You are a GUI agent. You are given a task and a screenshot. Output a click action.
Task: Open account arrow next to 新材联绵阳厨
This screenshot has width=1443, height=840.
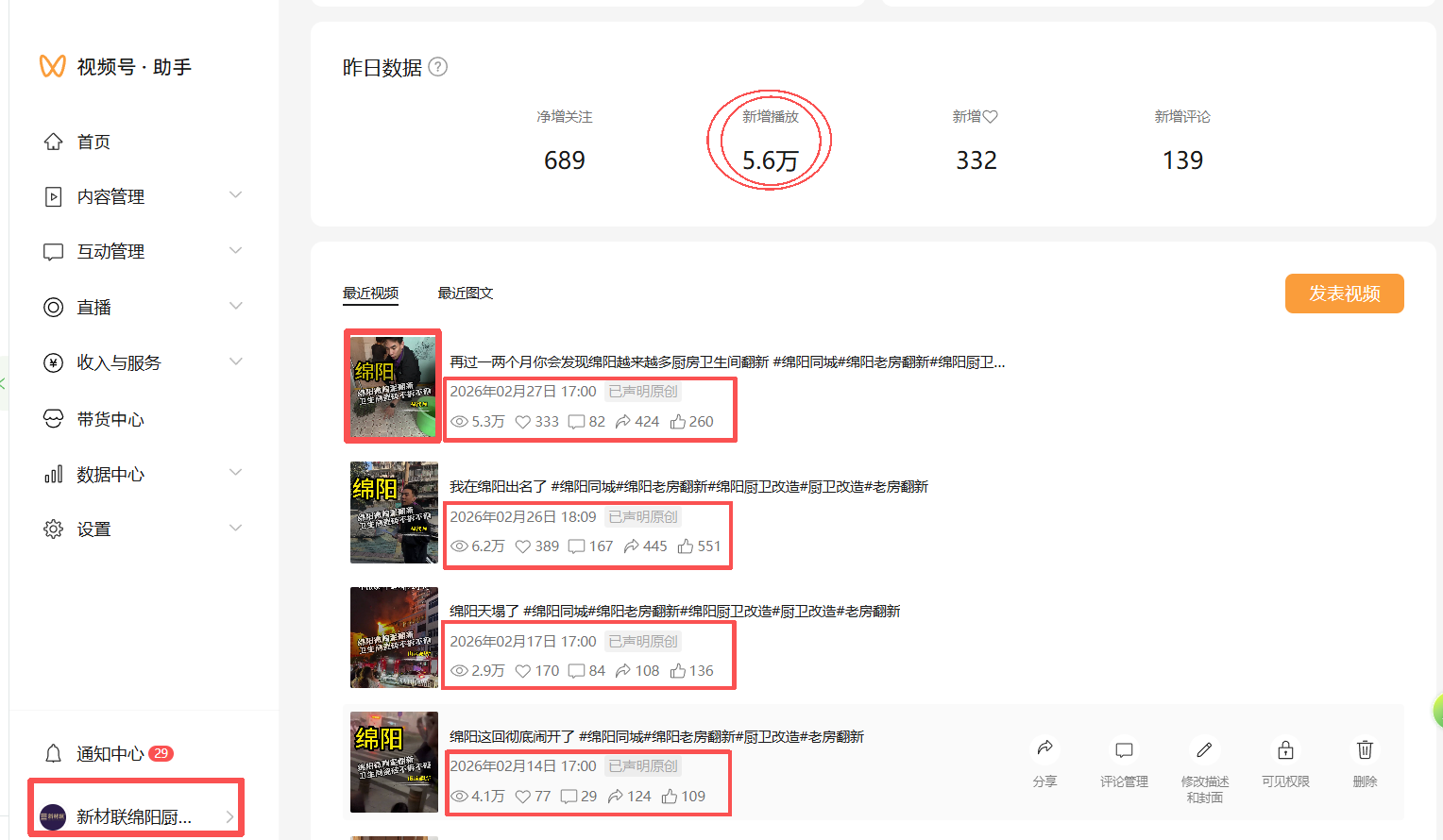click(229, 816)
